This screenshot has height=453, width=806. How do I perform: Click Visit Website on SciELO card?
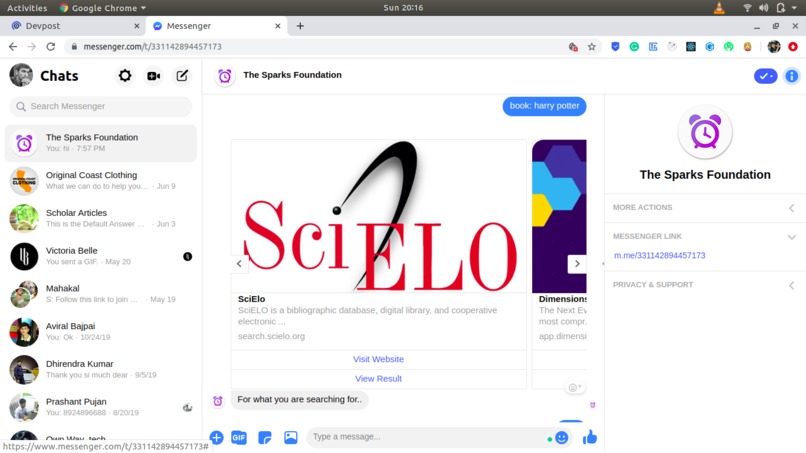point(378,359)
